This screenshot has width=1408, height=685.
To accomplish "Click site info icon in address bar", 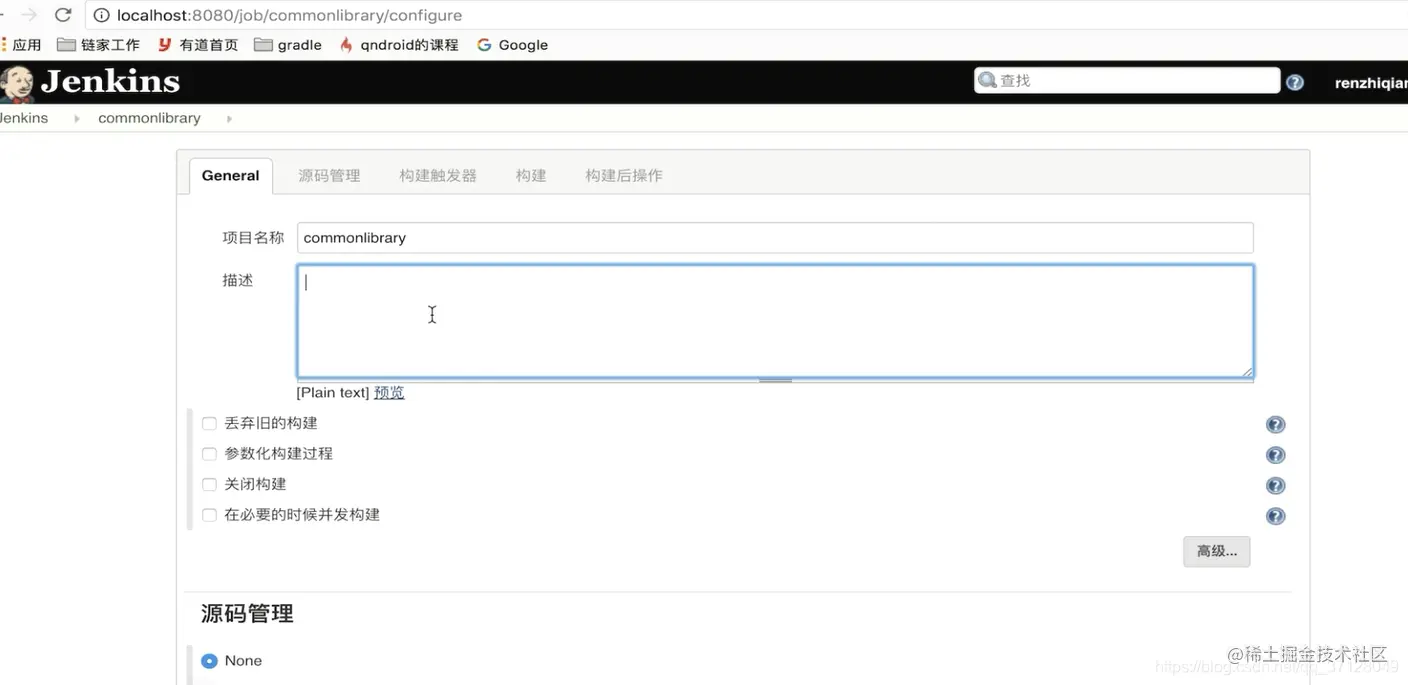I will click(x=101, y=15).
